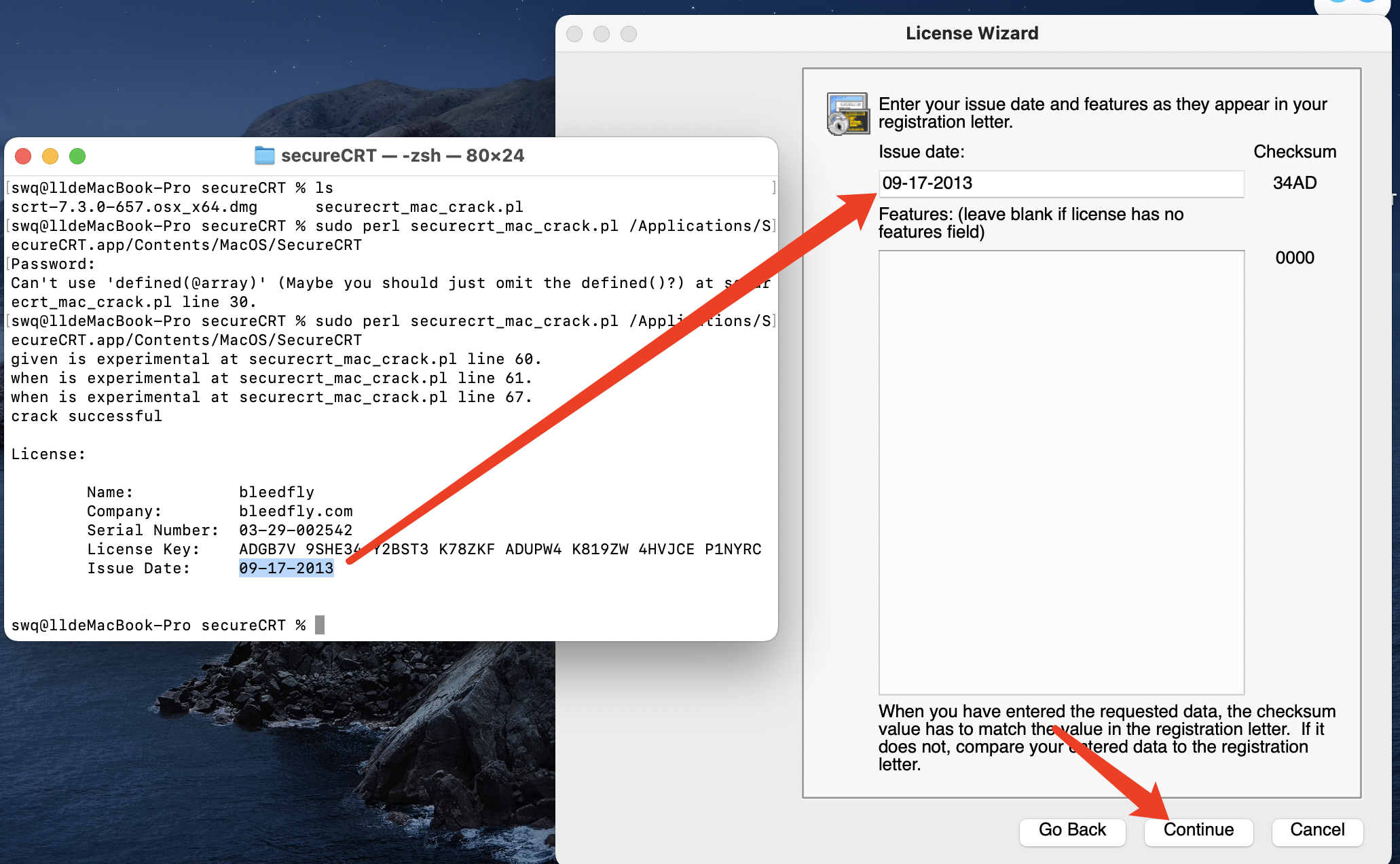This screenshot has height=864, width=1400.
Task: Click the 'crack successful' line in terminal
Action: point(86,416)
